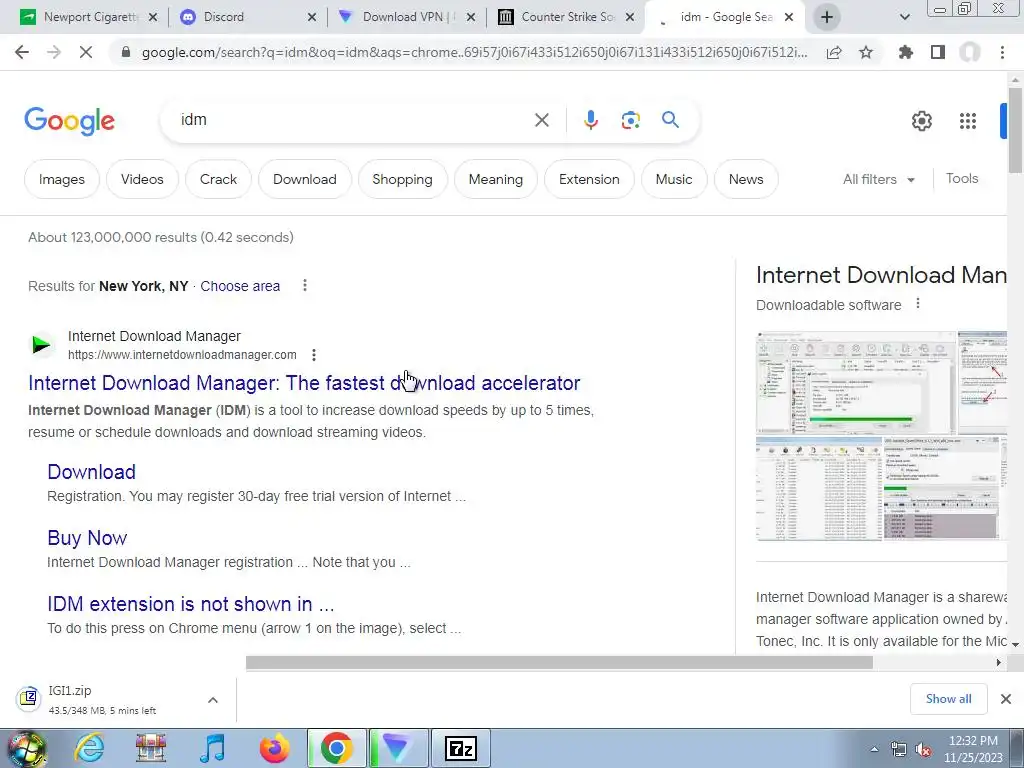This screenshot has height=768, width=1024.
Task: Start voice search with microphone icon
Action: pyautogui.click(x=590, y=120)
